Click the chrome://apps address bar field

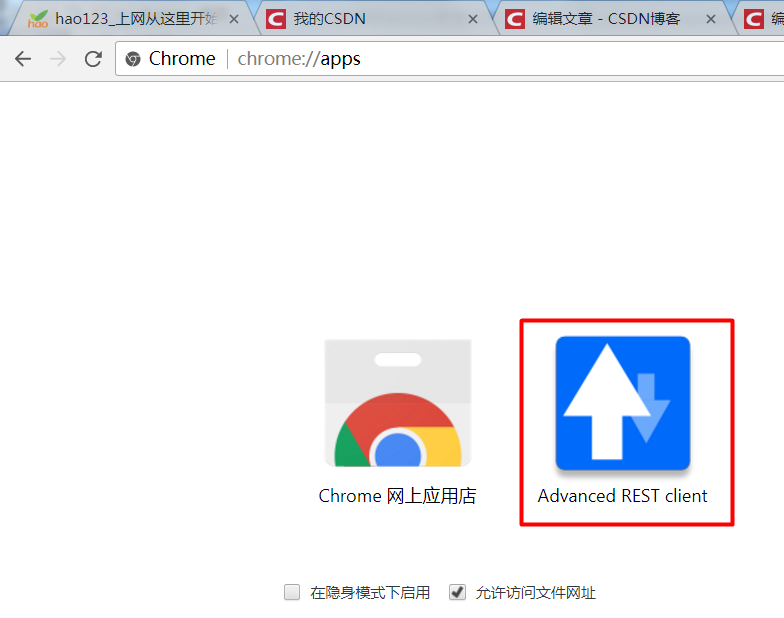[x=450, y=59]
